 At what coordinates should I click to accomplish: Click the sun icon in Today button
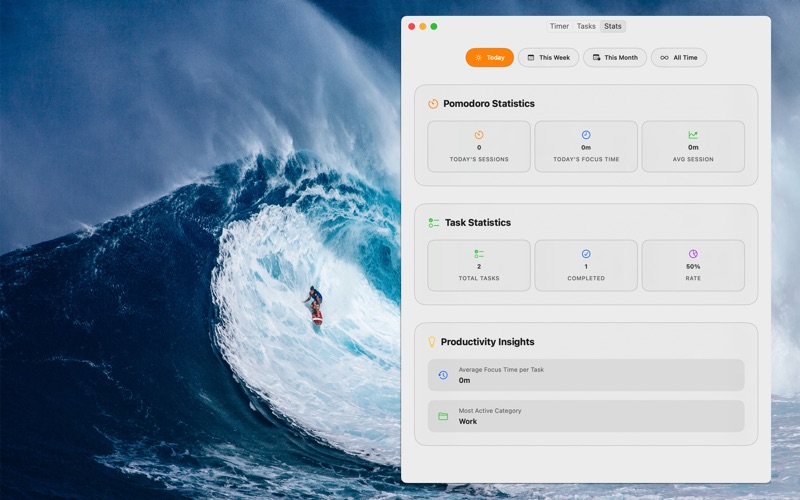[478, 58]
